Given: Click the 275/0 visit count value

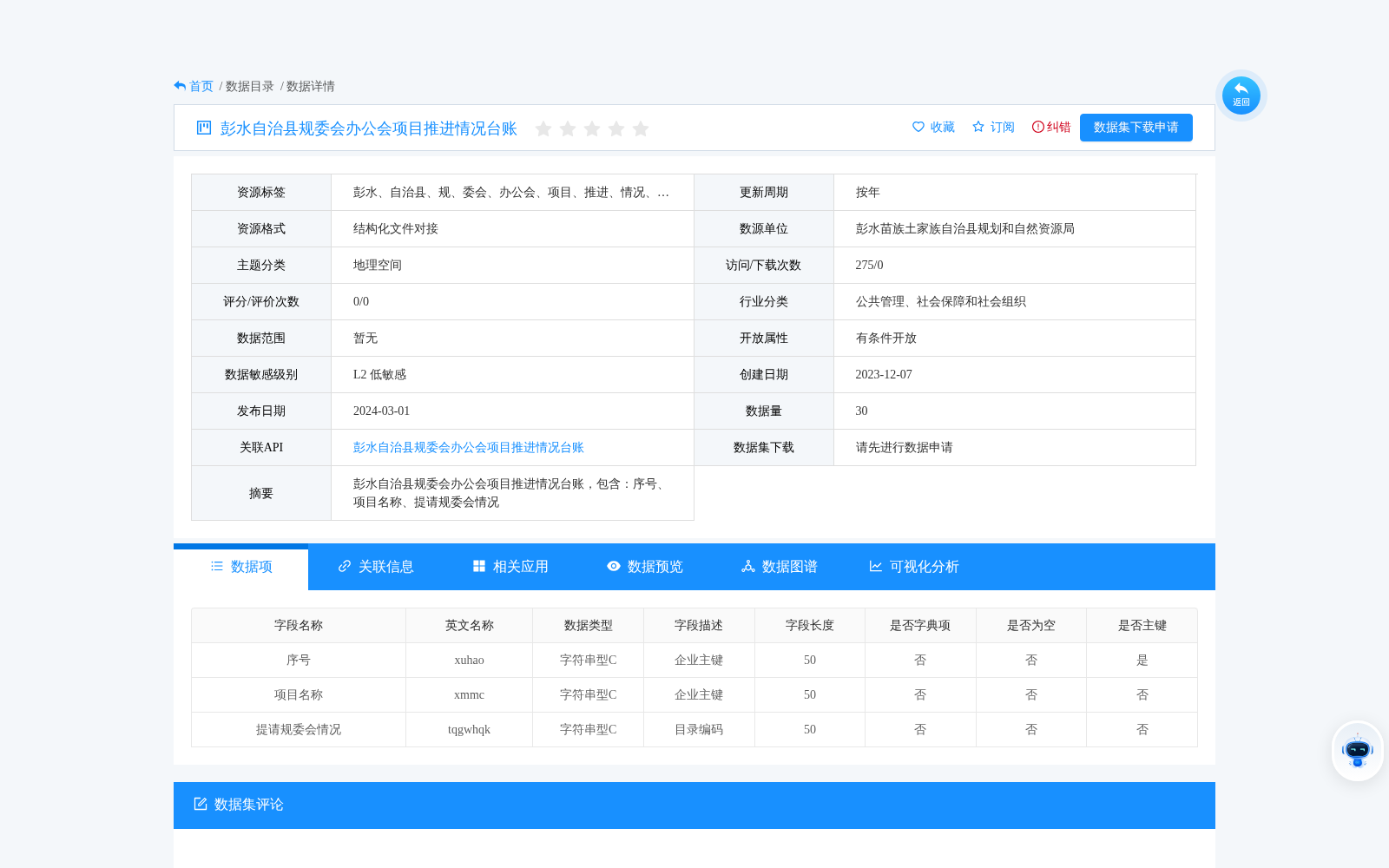Looking at the screenshot, I should point(870,266).
